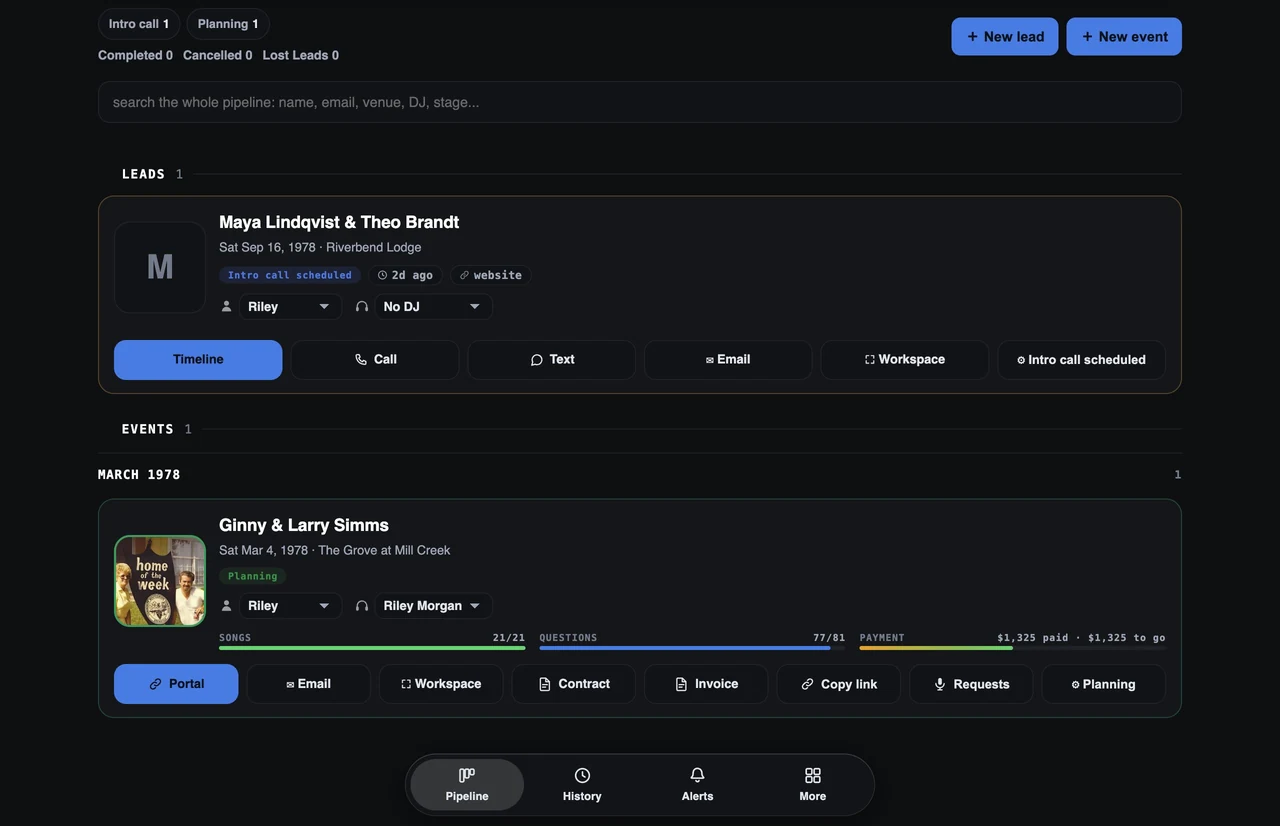This screenshot has height=826, width=1280.
Task: Open song Requests for Simms event
Action: 971,684
